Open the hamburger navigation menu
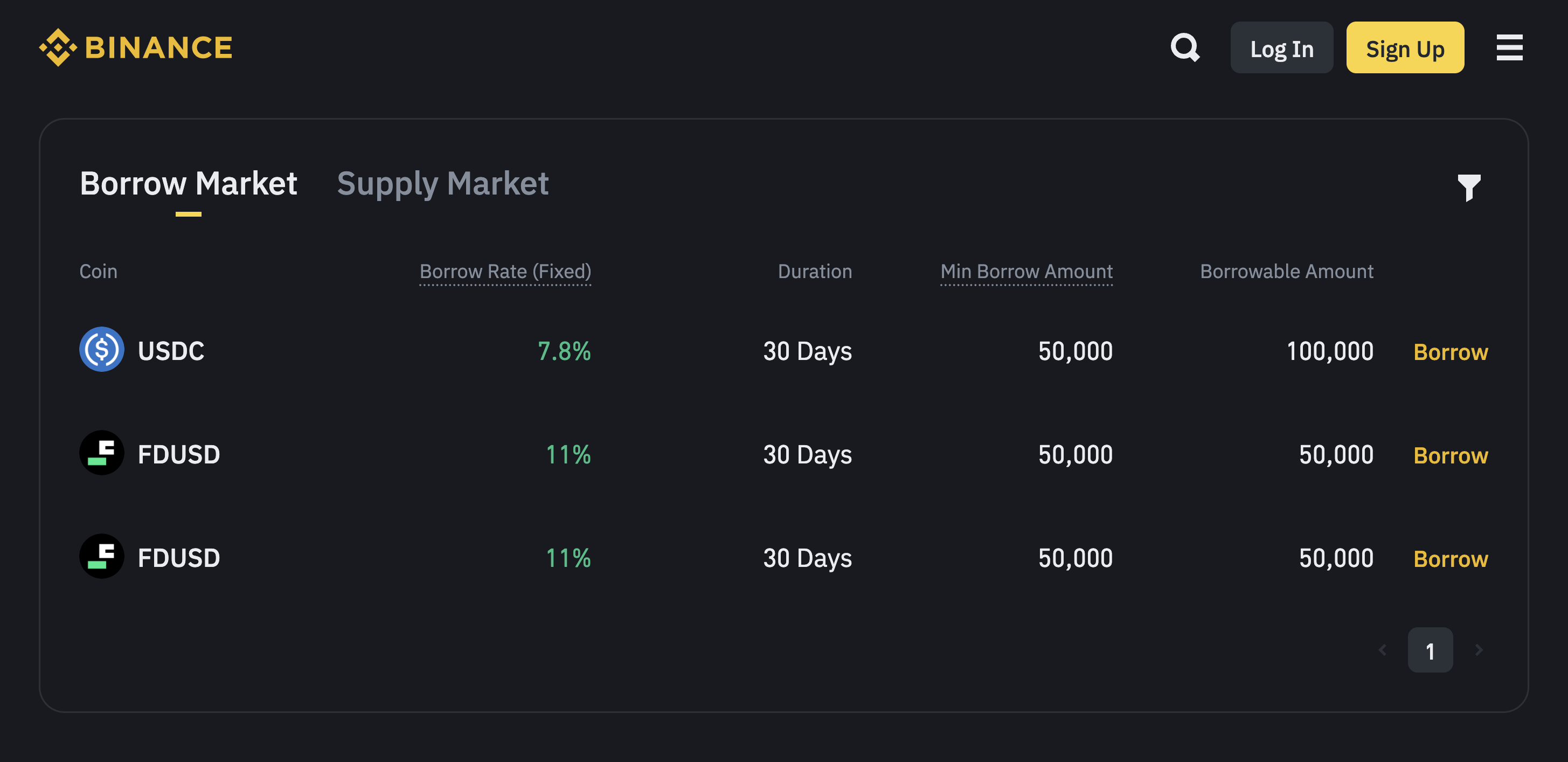The width and height of the screenshot is (1568, 762). pyautogui.click(x=1509, y=47)
